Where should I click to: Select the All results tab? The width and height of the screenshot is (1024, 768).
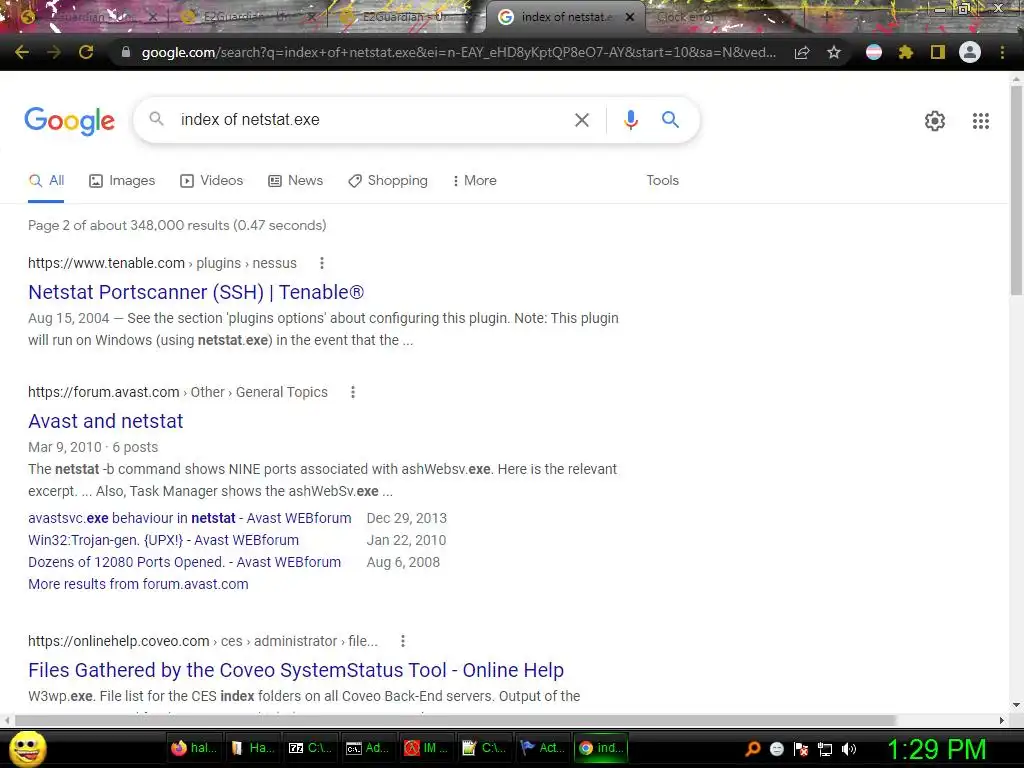point(46,181)
